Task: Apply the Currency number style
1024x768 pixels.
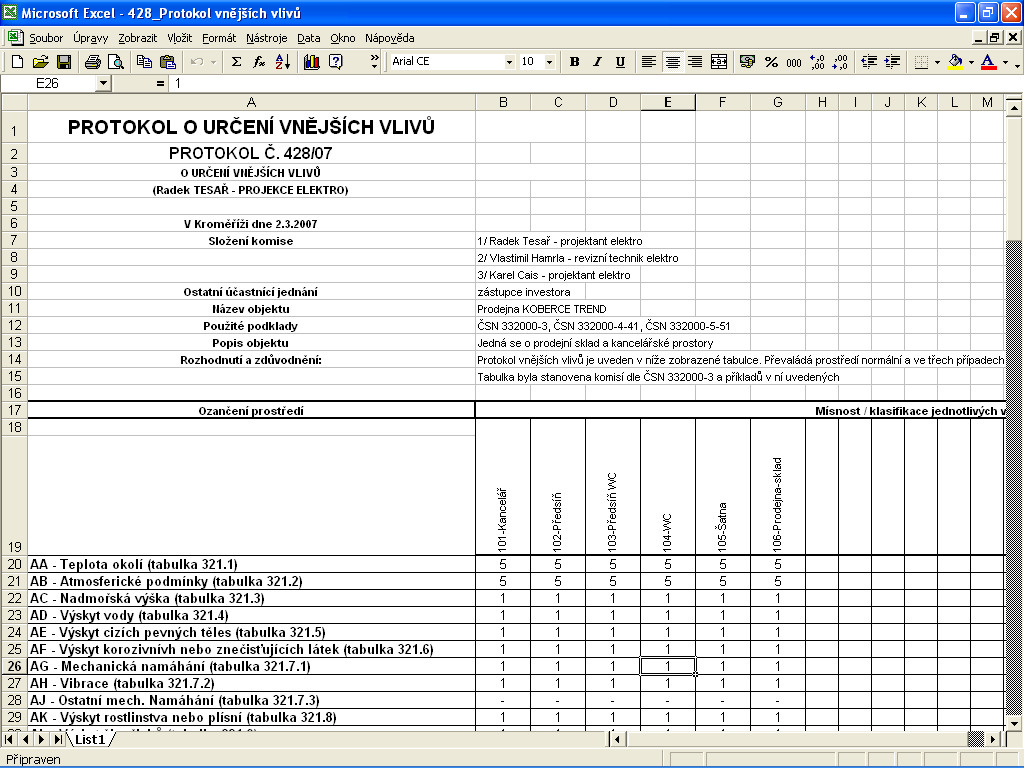Action: (747, 61)
